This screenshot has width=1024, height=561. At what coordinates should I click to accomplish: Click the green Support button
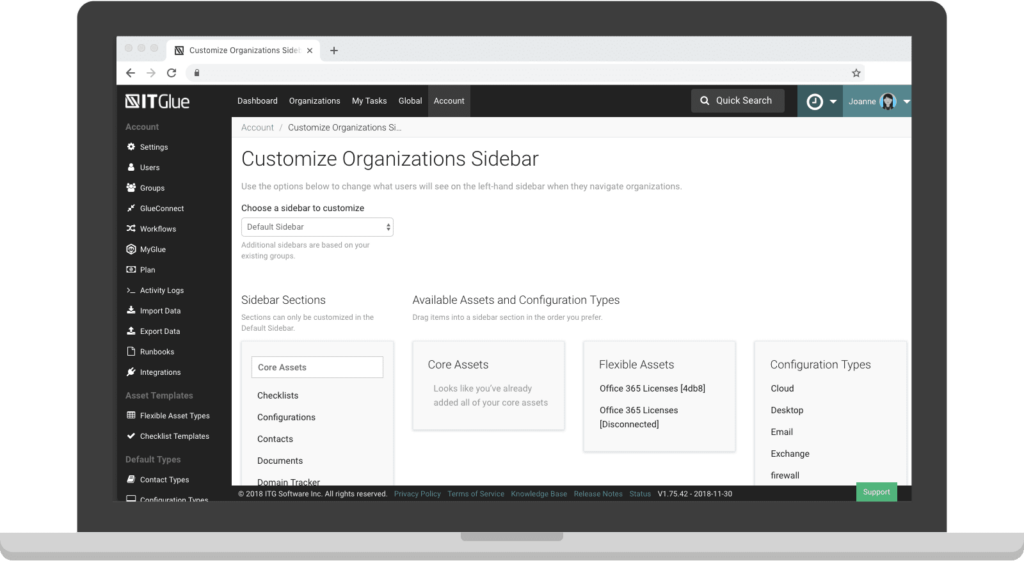click(x=876, y=492)
